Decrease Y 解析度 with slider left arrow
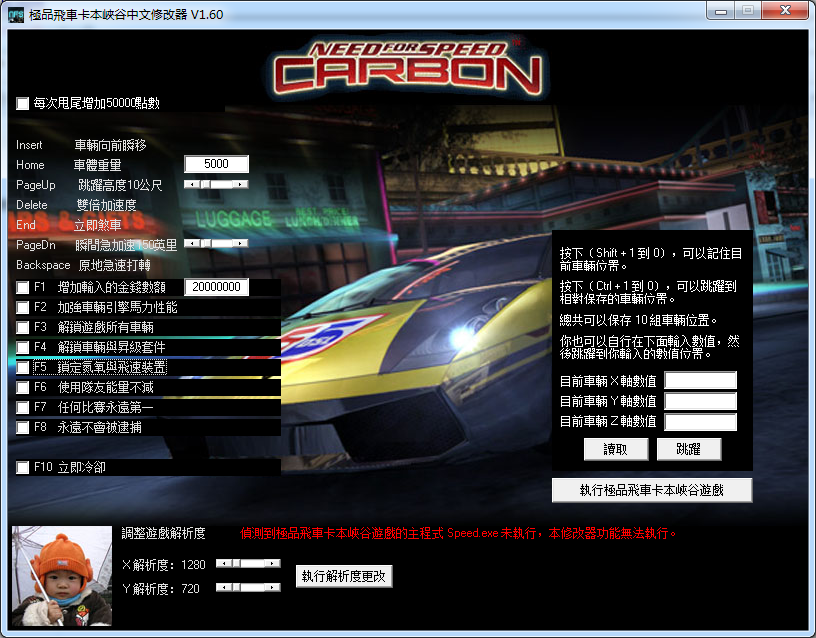Image resolution: width=816 pixels, height=638 pixels. pos(224,587)
